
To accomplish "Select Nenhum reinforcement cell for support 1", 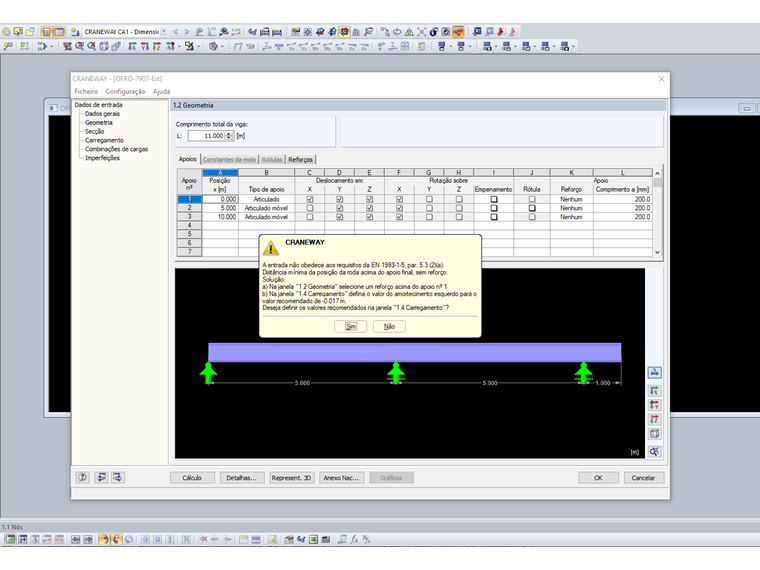I will pos(571,199).
